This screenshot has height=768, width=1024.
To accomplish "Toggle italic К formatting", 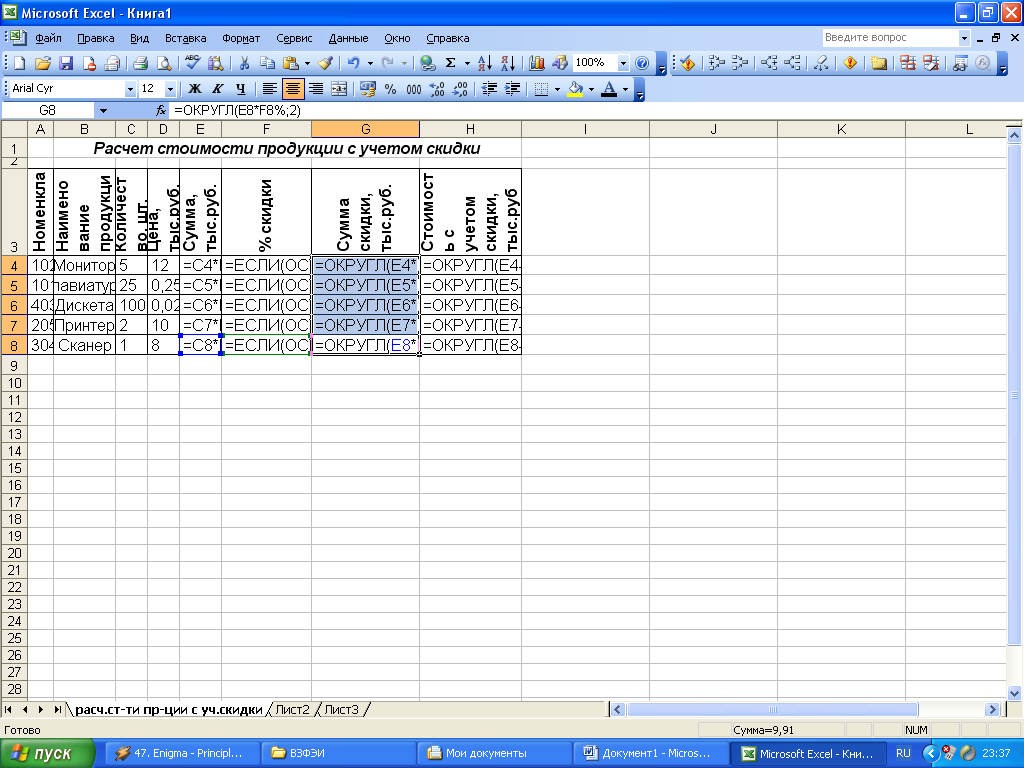I will pyautogui.click(x=217, y=89).
